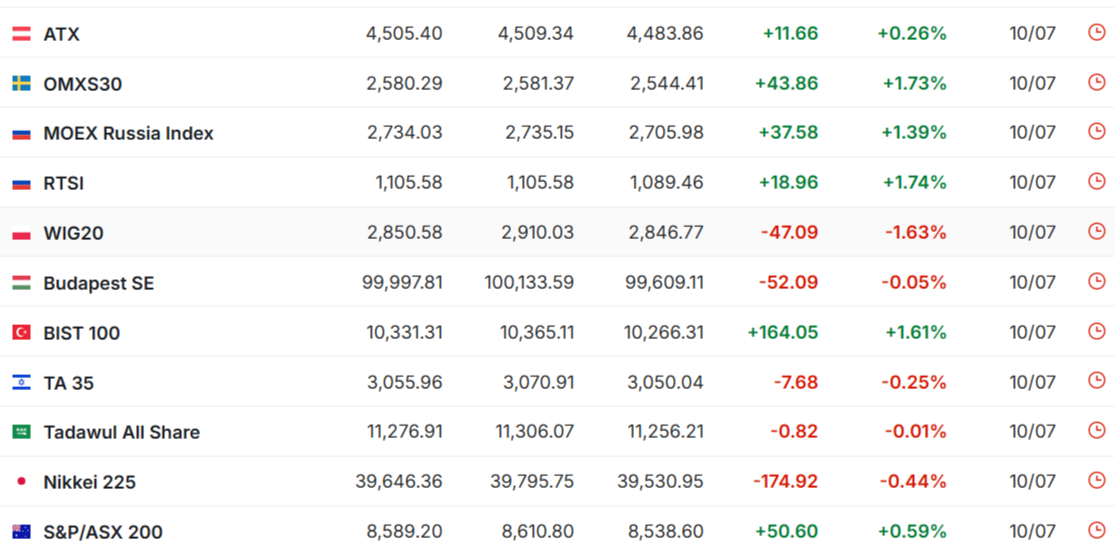Click the clock icon in Nikkei 225 row

point(1097,480)
